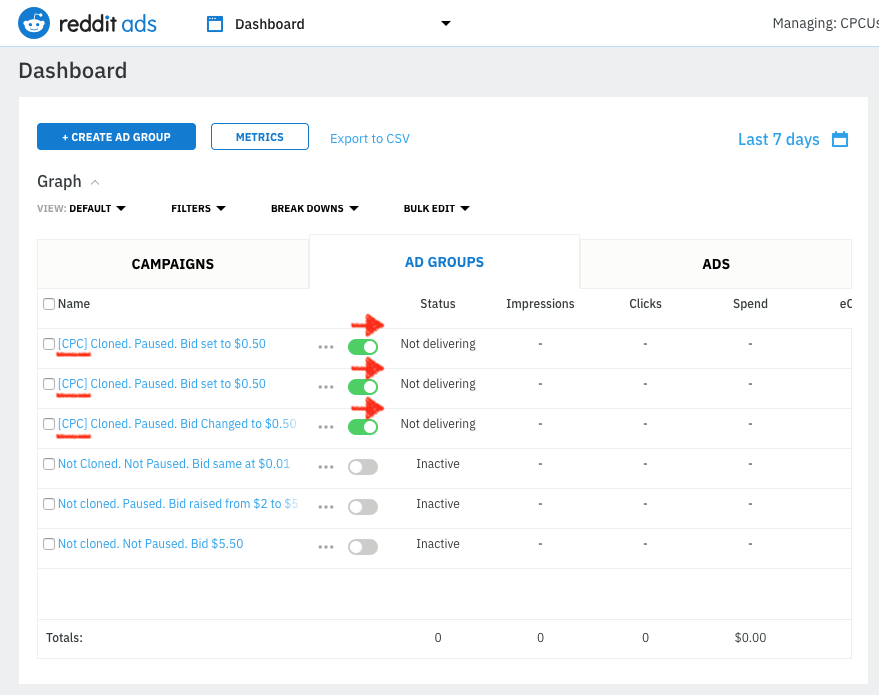The height and width of the screenshot is (695, 879).
Task: Open three-dot menu for first CPC ad group
Action: pos(325,346)
